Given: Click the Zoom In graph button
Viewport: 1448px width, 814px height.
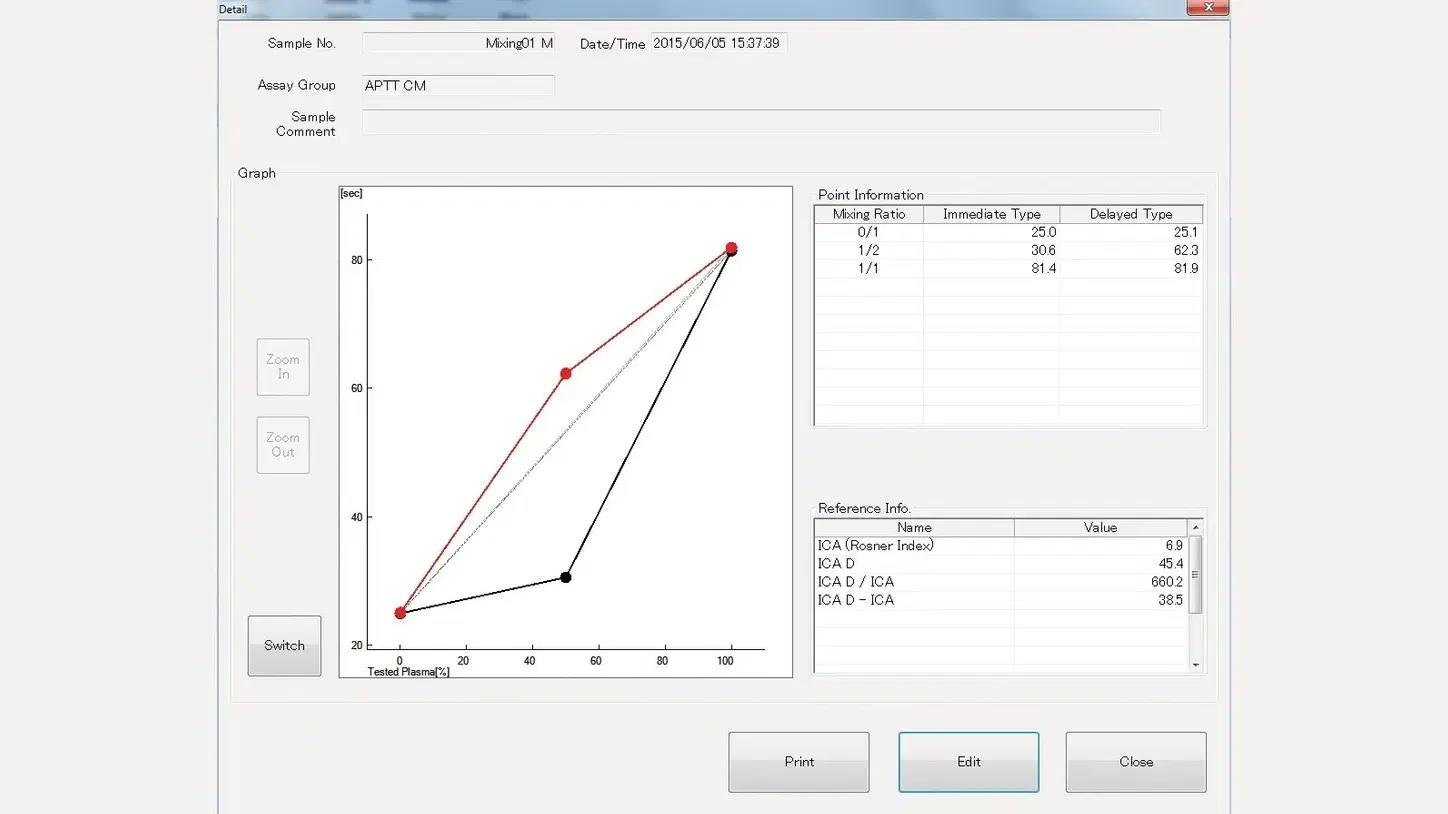Looking at the screenshot, I should 283,367.
